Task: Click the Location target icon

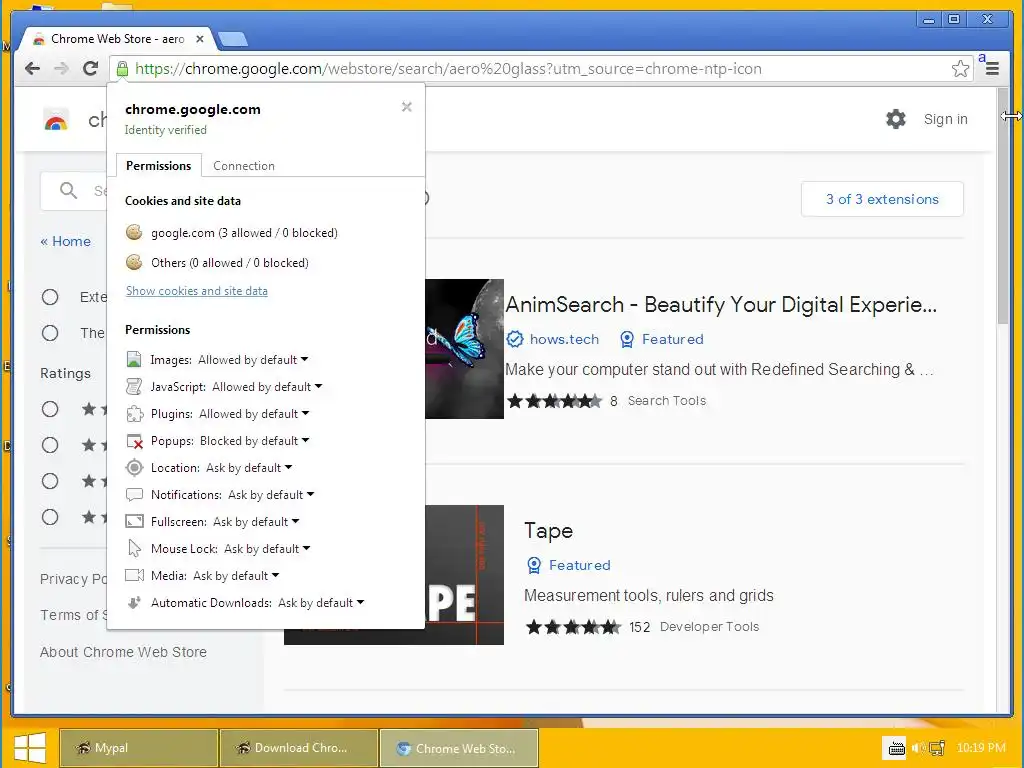Action: (x=134, y=468)
